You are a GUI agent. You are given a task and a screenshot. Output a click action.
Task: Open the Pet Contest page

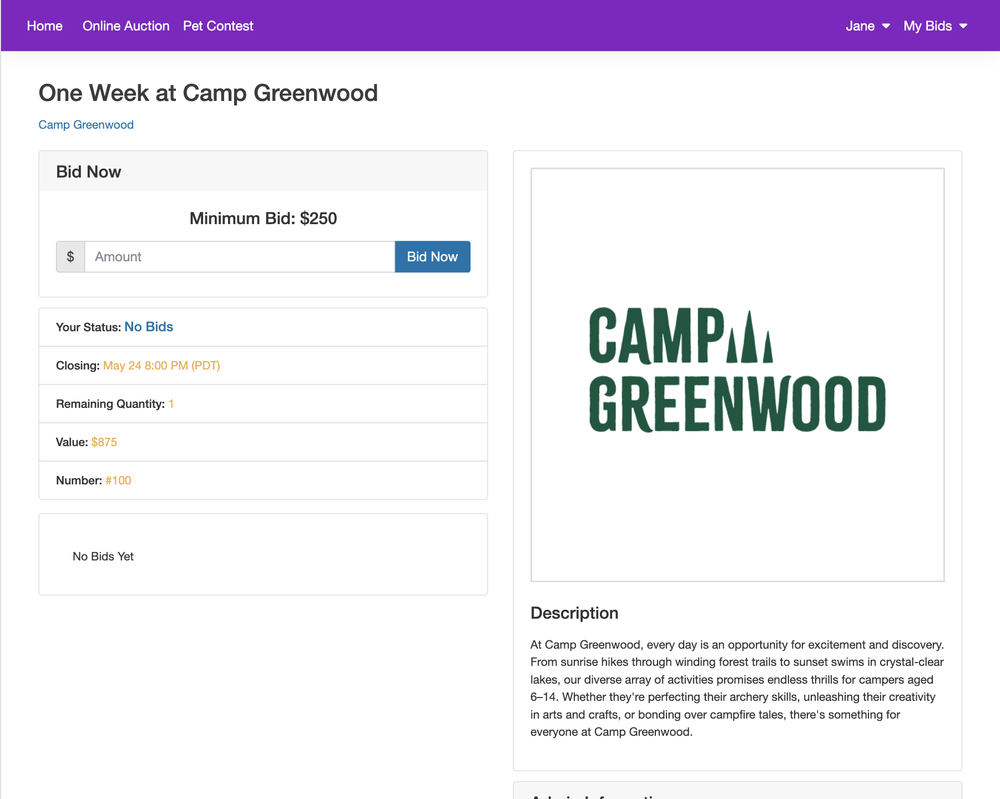(218, 26)
